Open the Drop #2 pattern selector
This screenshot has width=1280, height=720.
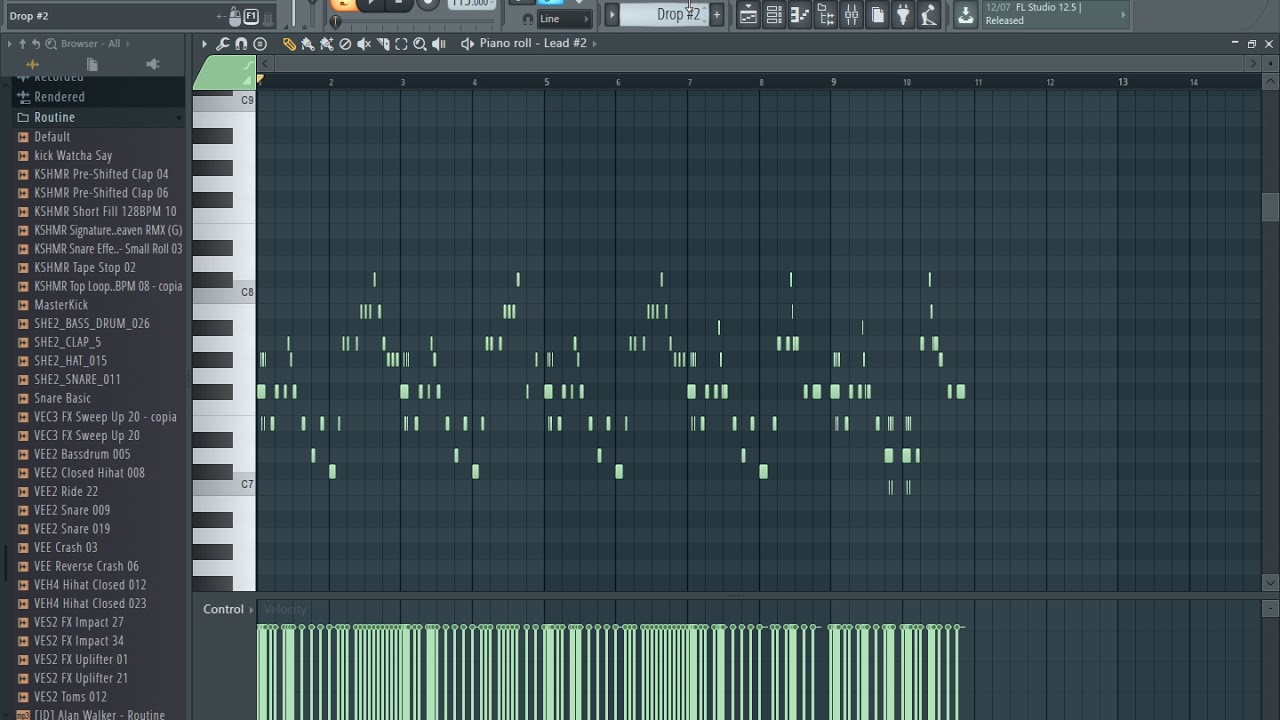pos(664,15)
